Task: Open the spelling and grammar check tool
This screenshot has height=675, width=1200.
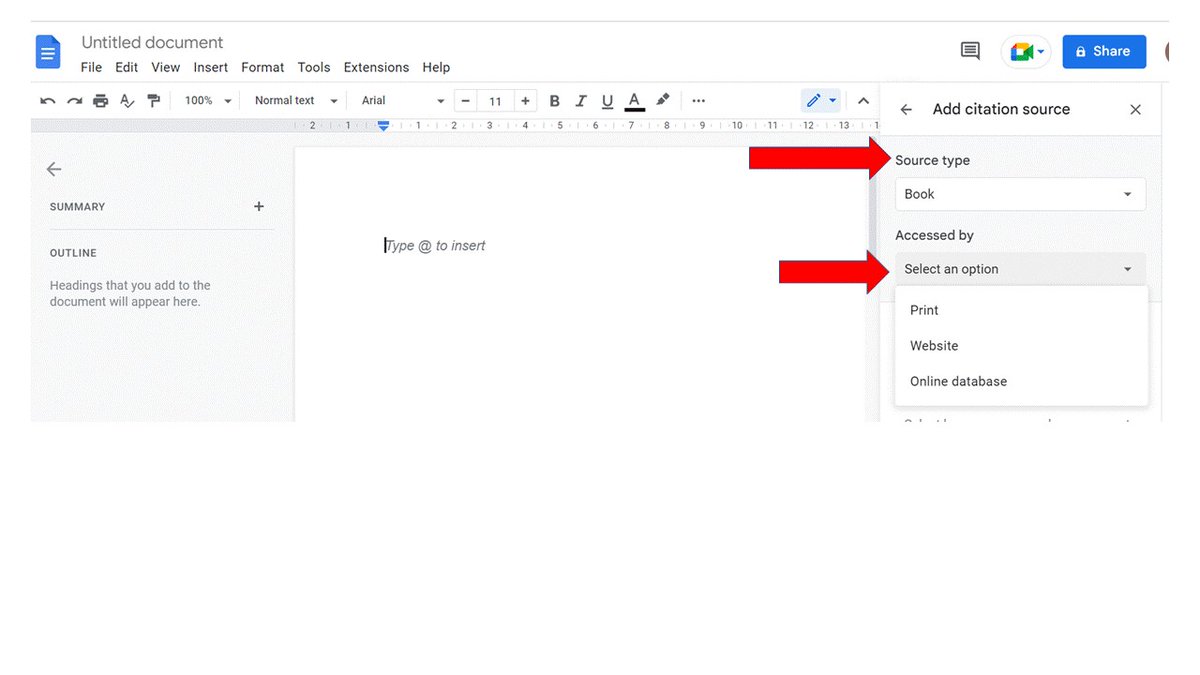Action: [x=126, y=100]
